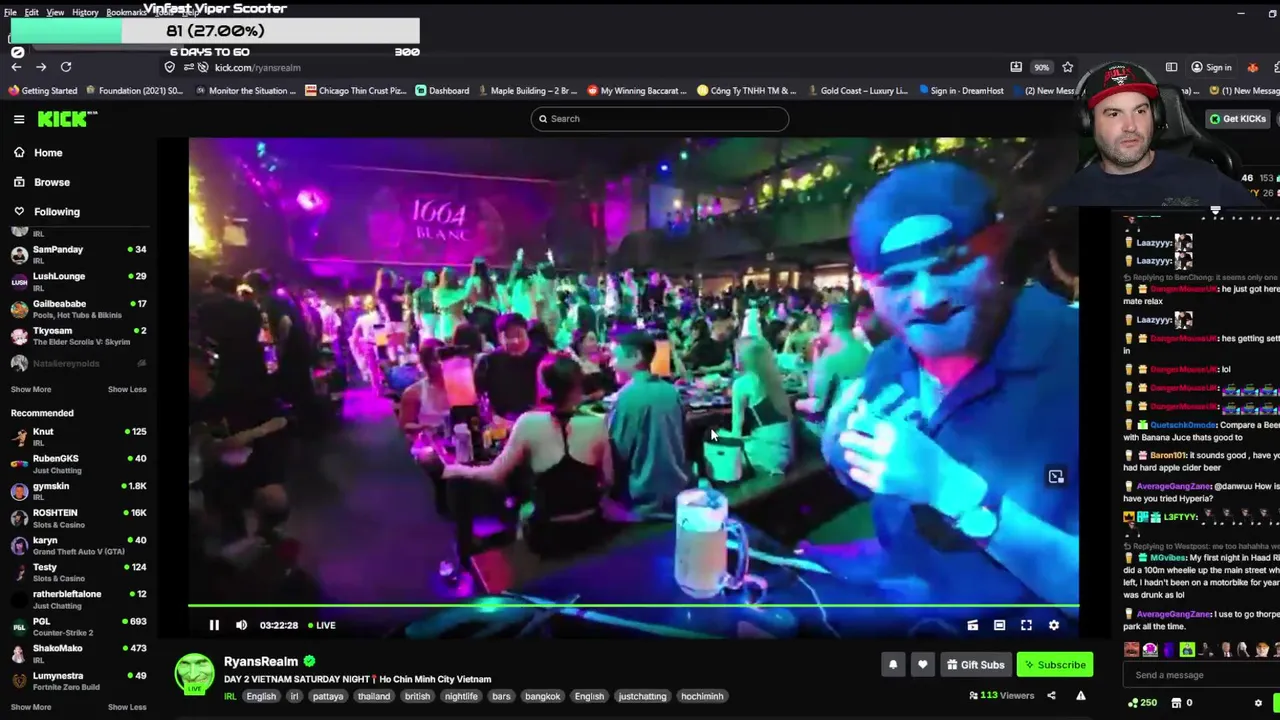Open ShakoMako recommended channel

pyautogui.click(x=78, y=653)
